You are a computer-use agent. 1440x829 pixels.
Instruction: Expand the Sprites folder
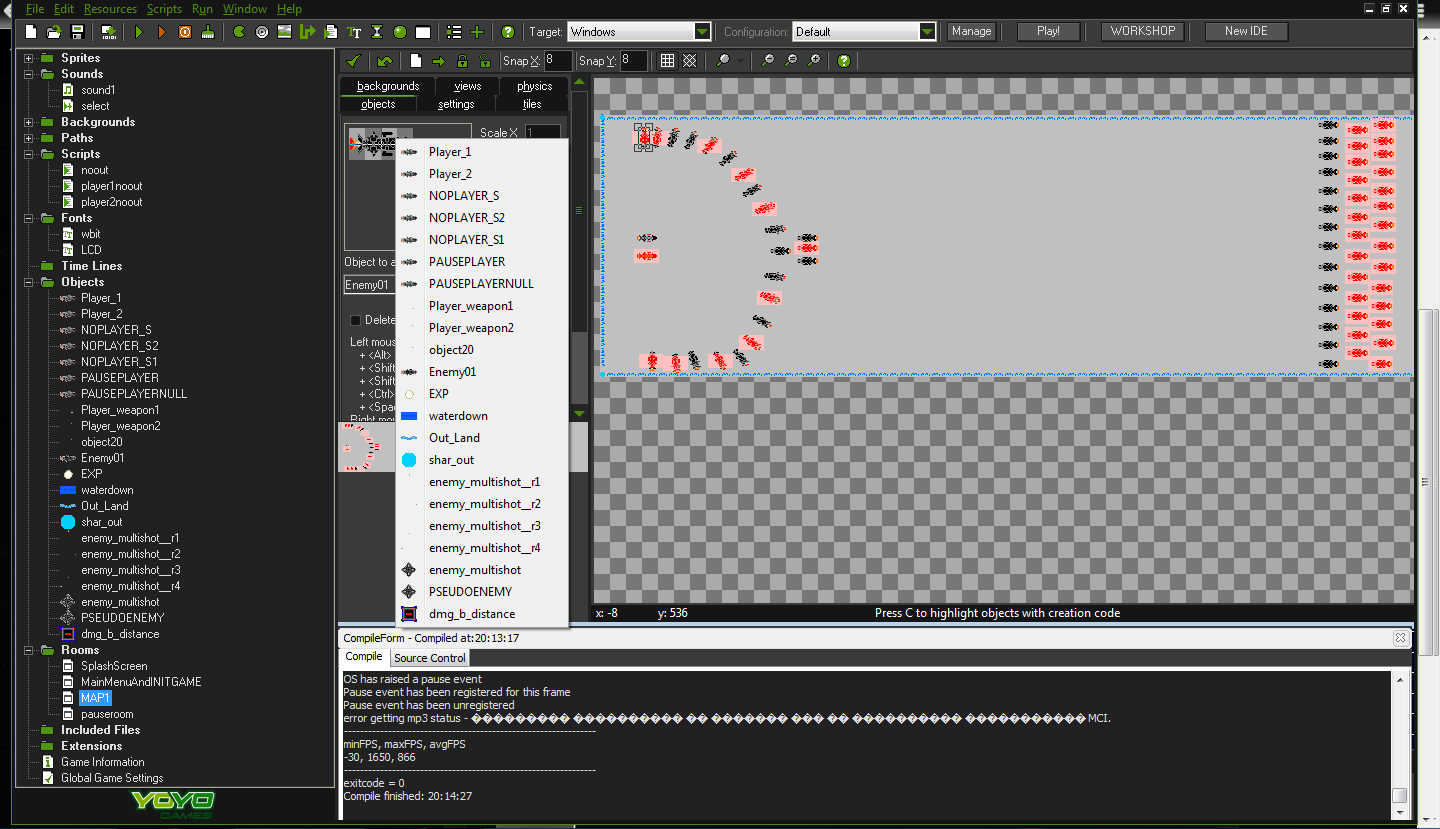28,58
